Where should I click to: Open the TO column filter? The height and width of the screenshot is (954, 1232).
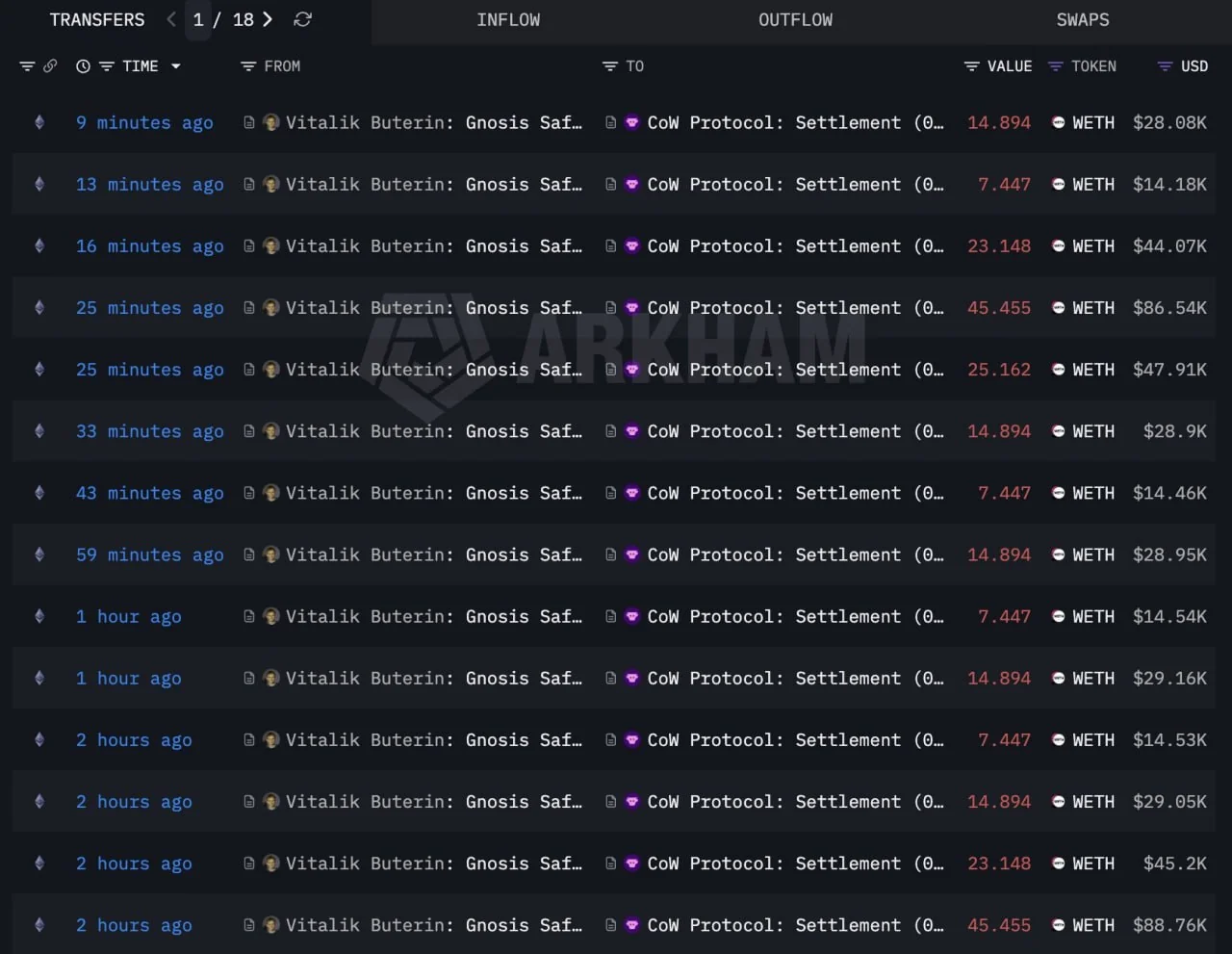(x=609, y=66)
